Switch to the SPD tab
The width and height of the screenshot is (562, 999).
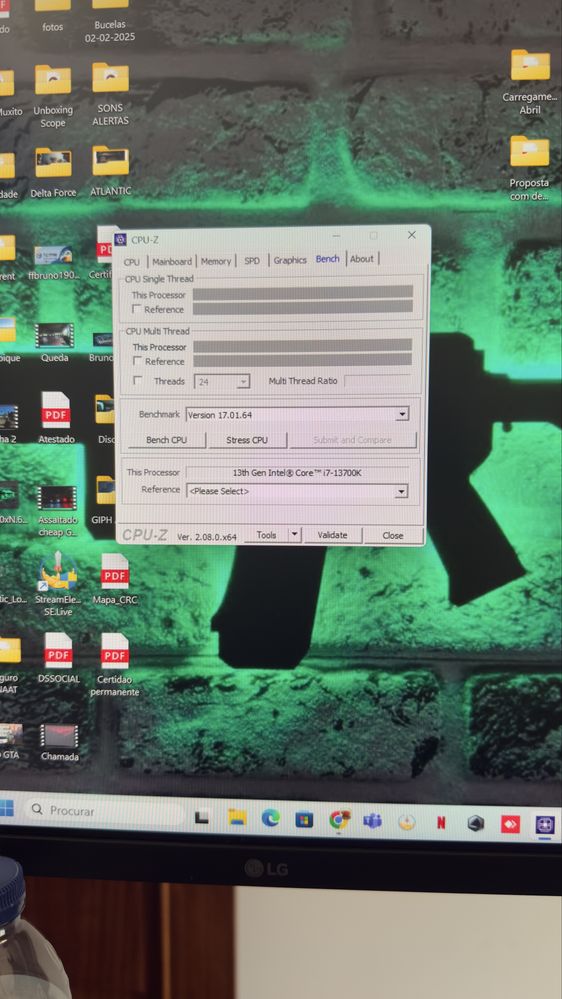[x=252, y=261]
